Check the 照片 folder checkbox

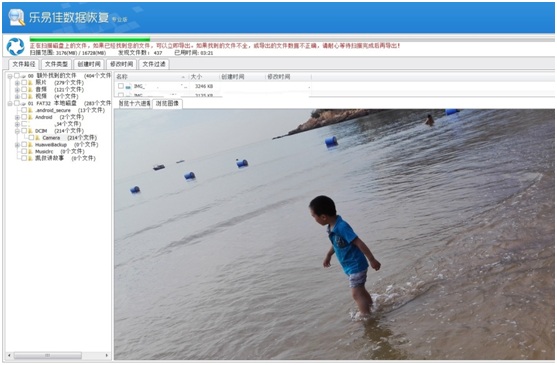tap(24, 82)
